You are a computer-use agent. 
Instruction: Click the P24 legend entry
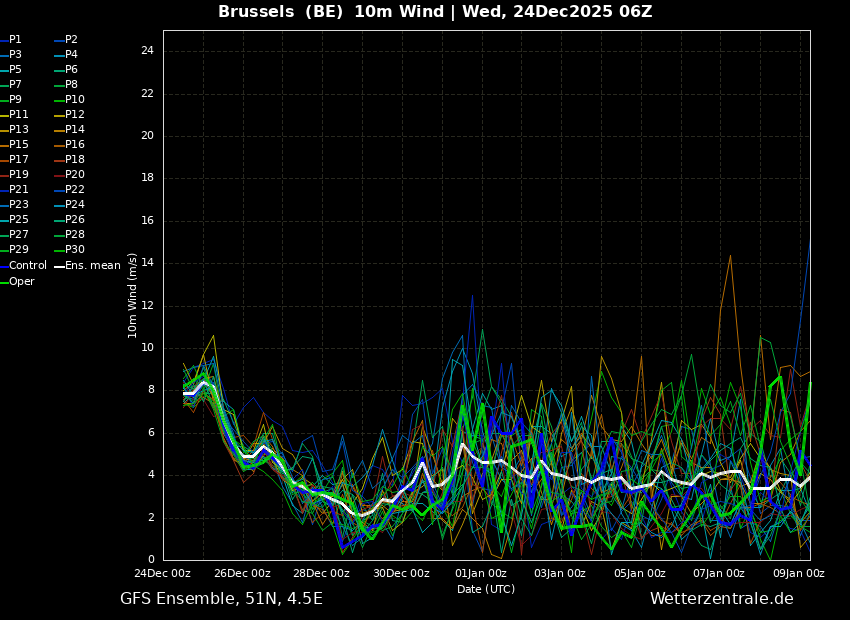pyautogui.click(x=70, y=204)
